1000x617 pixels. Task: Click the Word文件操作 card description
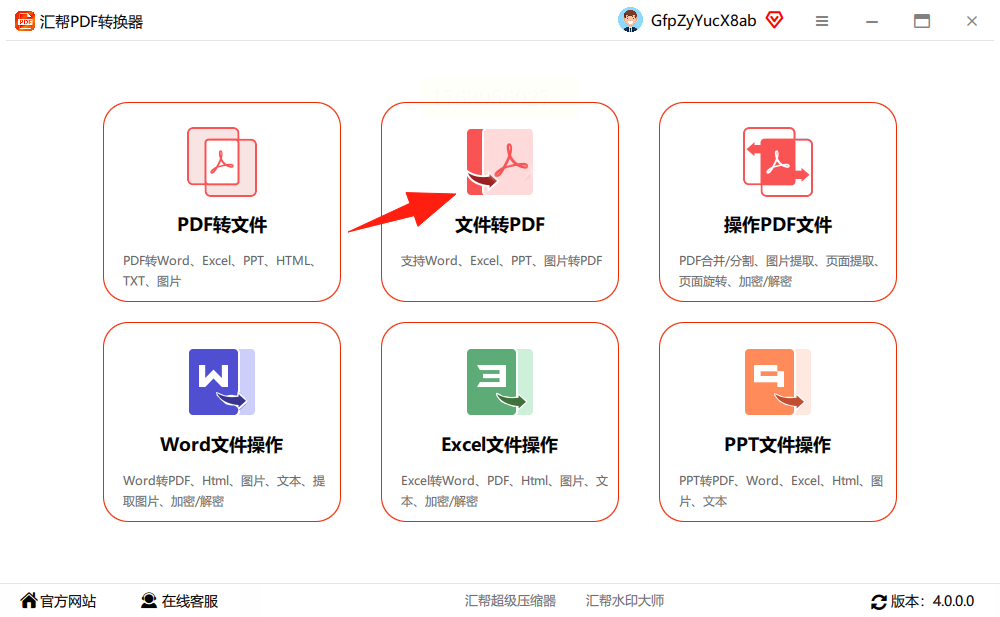click(x=224, y=491)
